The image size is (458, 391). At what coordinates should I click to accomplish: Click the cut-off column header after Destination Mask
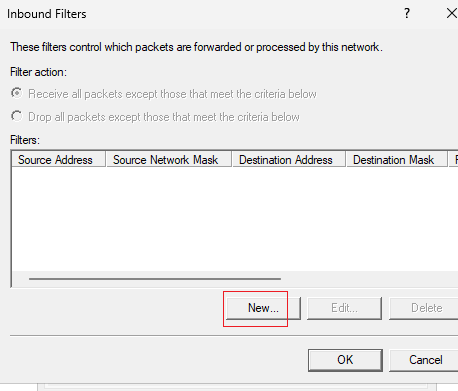[454, 159]
